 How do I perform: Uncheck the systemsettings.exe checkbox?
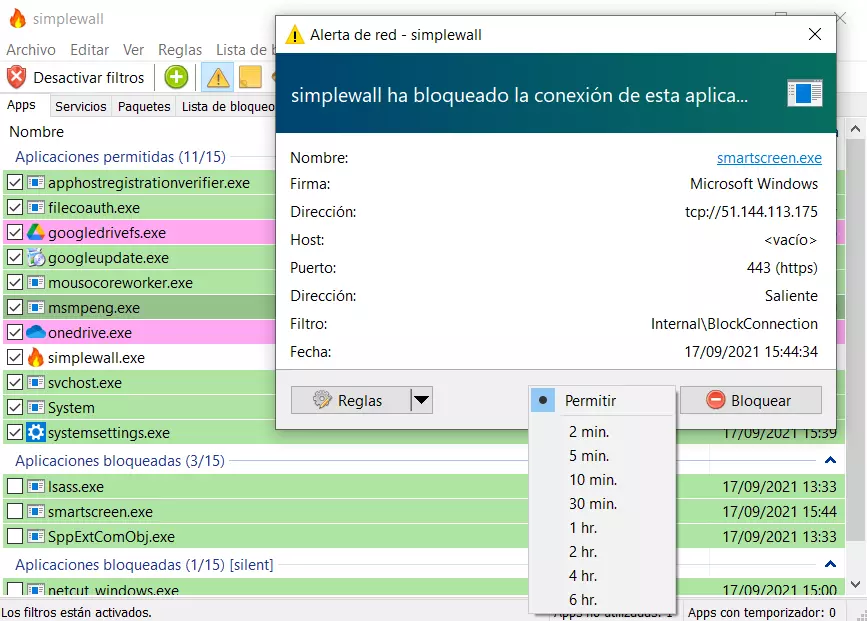15,432
